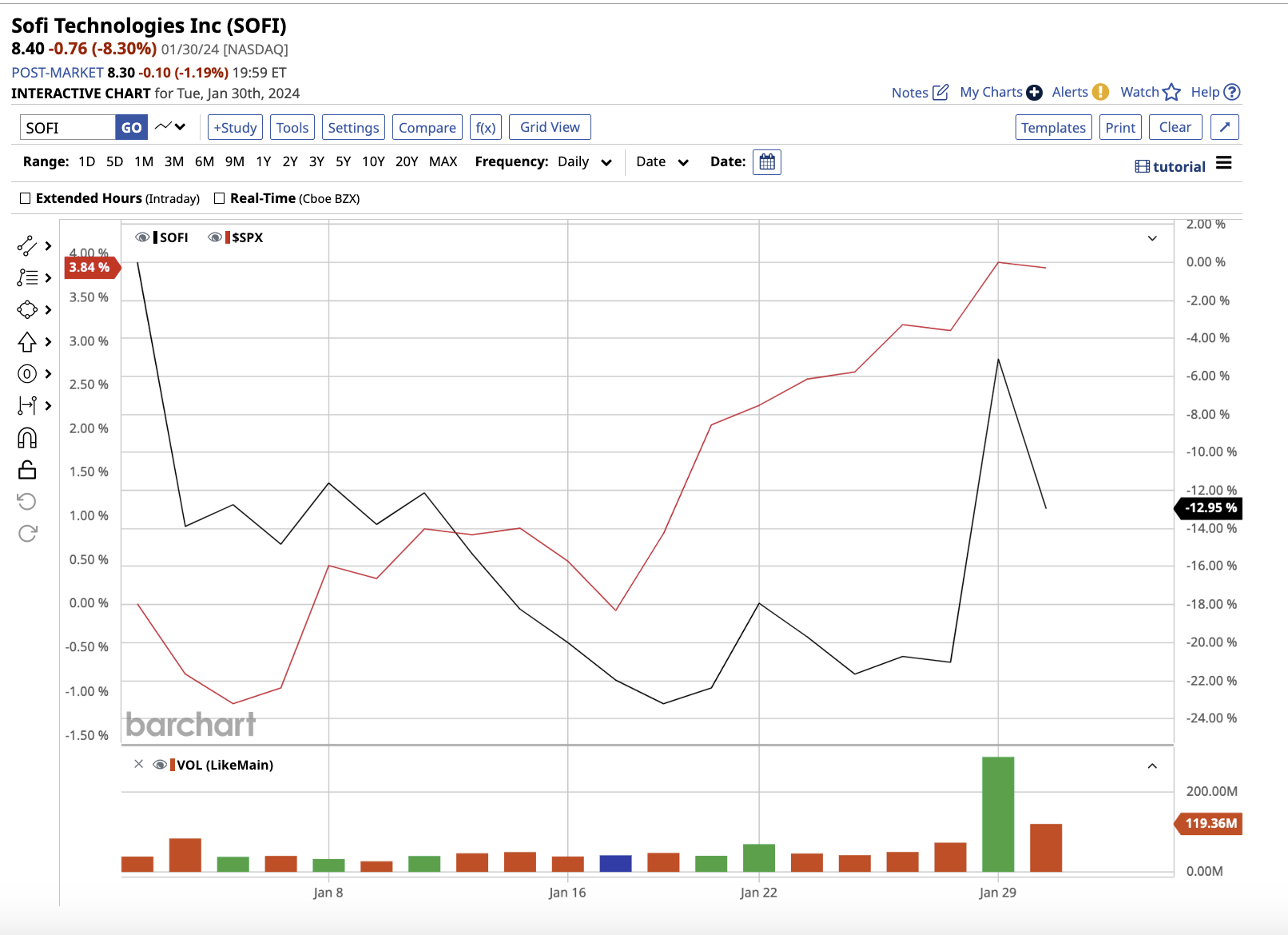
Task: Expand measurement tool options arrow
Action: [x=48, y=405]
